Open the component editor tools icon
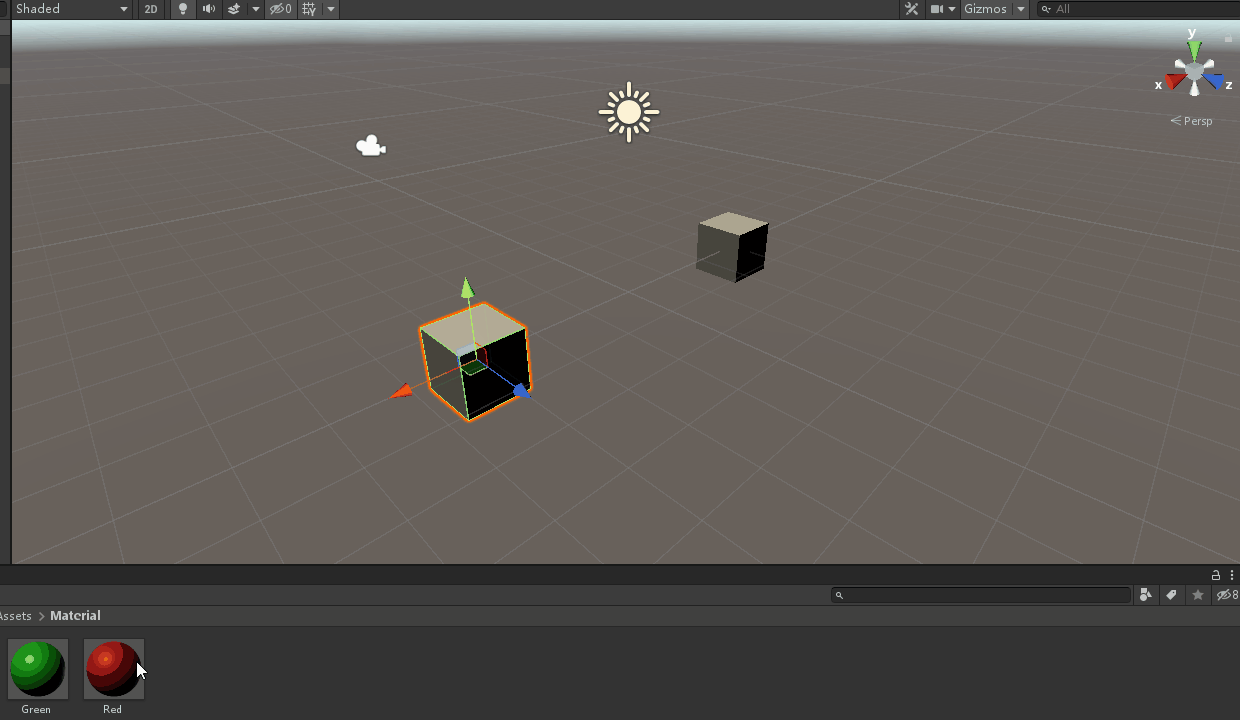Image resolution: width=1240 pixels, height=720 pixels. [911, 9]
